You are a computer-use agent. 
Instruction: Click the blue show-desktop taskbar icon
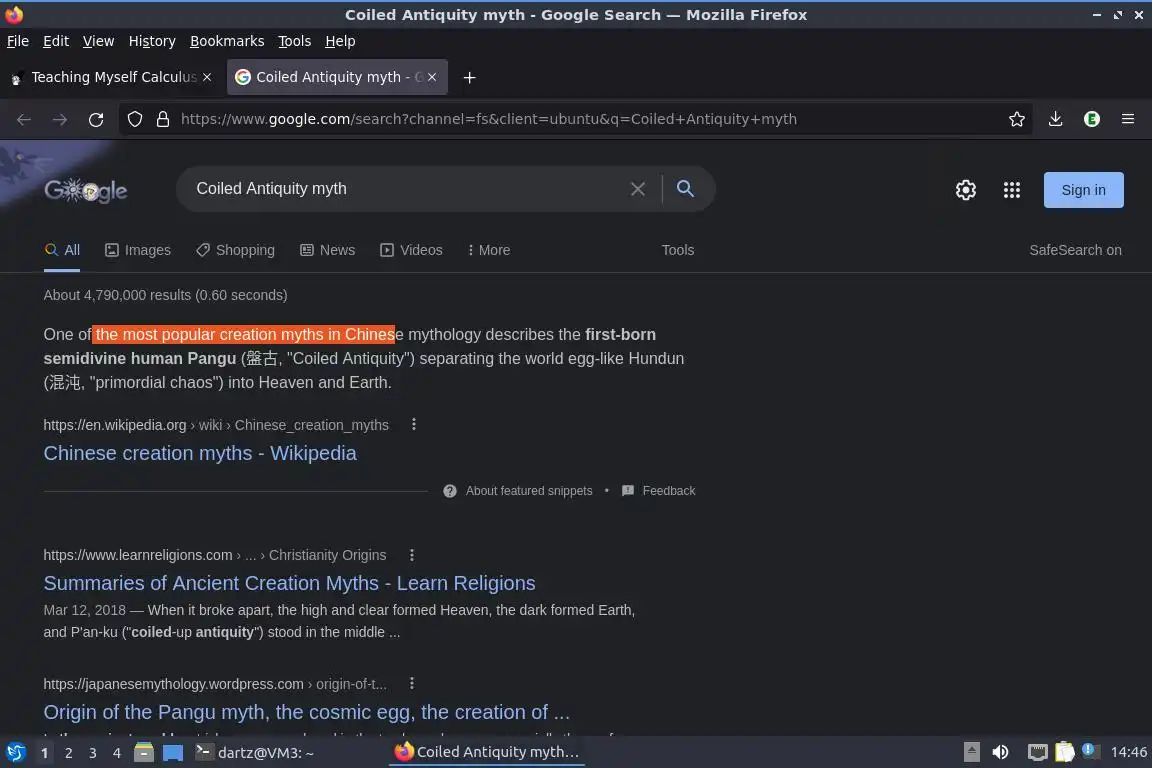click(173, 753)
